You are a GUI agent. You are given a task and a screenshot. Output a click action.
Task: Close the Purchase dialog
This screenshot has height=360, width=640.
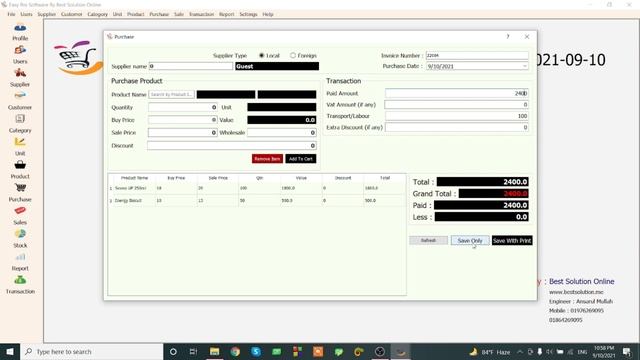(x=527, y=37)
